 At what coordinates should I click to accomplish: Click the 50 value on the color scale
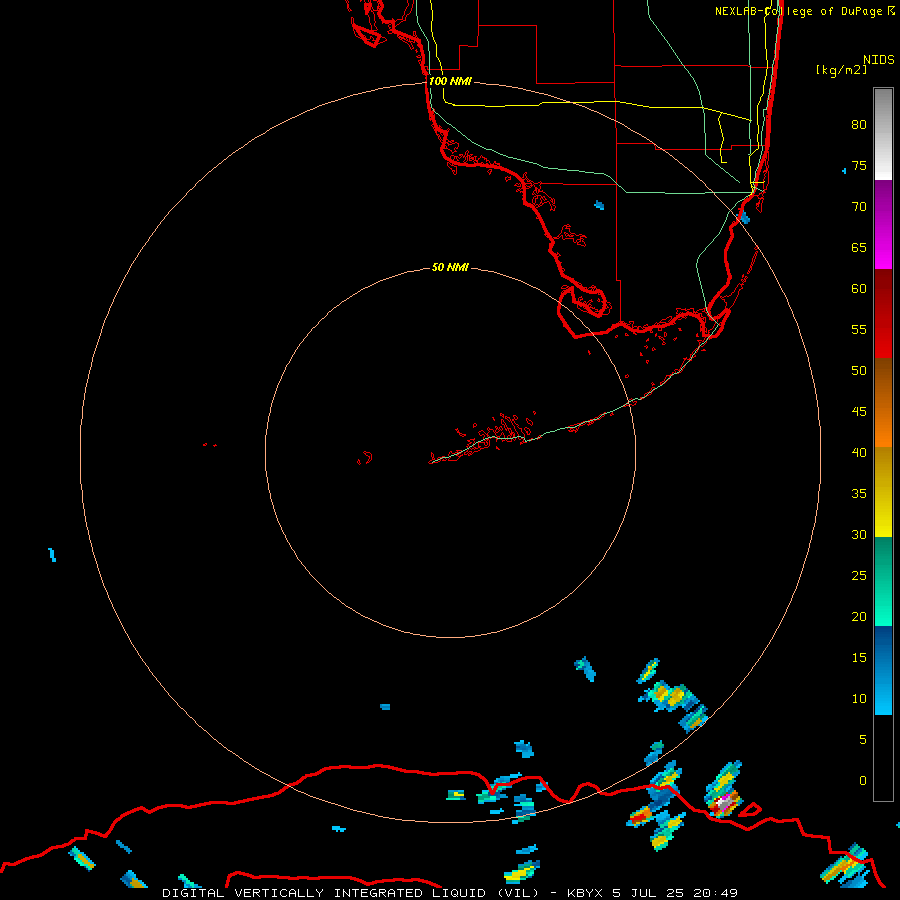tap(859, 371)
